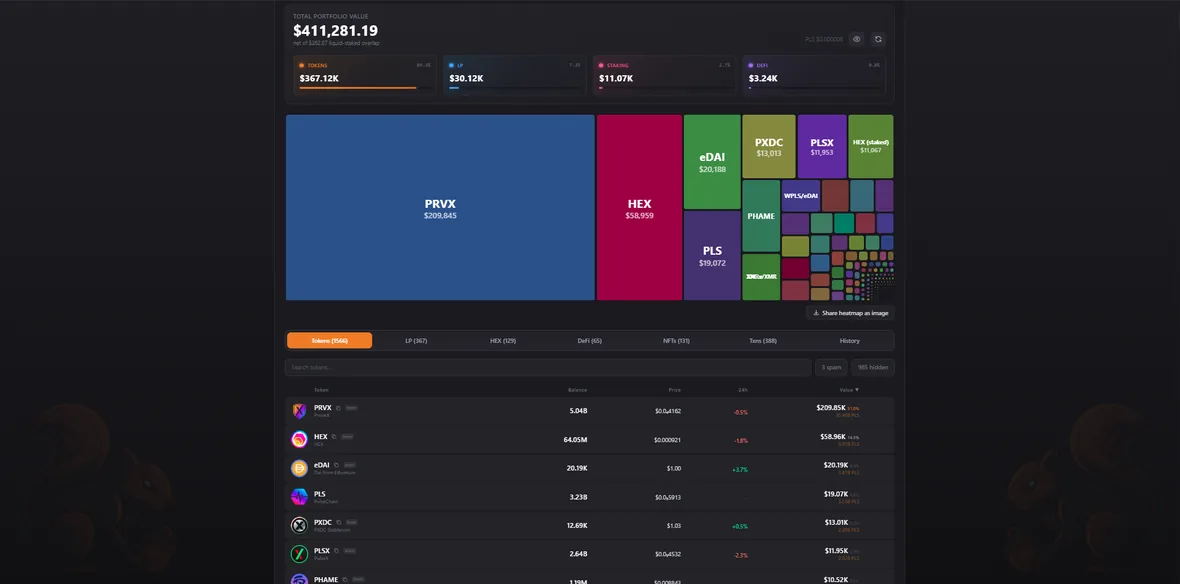Viewport: 1180px width, 584px height.
Task: Sort by the Price column header
Action: [674, 390]
